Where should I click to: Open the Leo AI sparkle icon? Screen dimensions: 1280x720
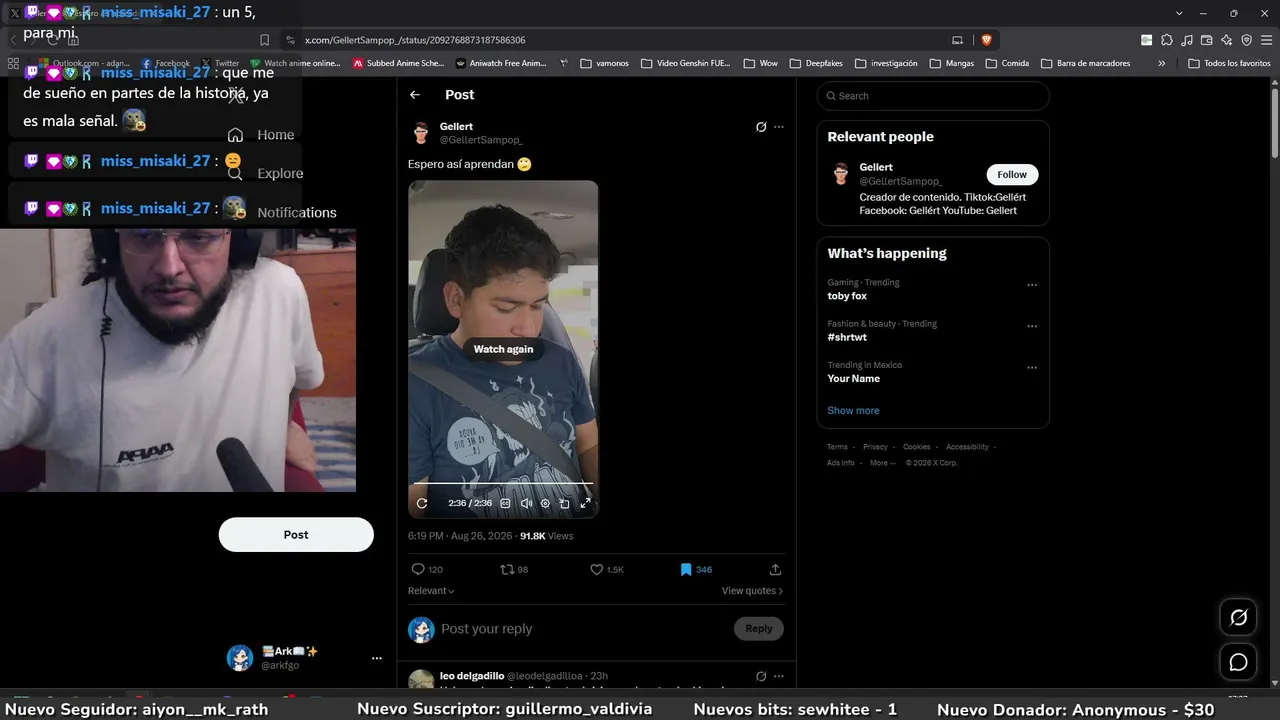pos(1226,40)
